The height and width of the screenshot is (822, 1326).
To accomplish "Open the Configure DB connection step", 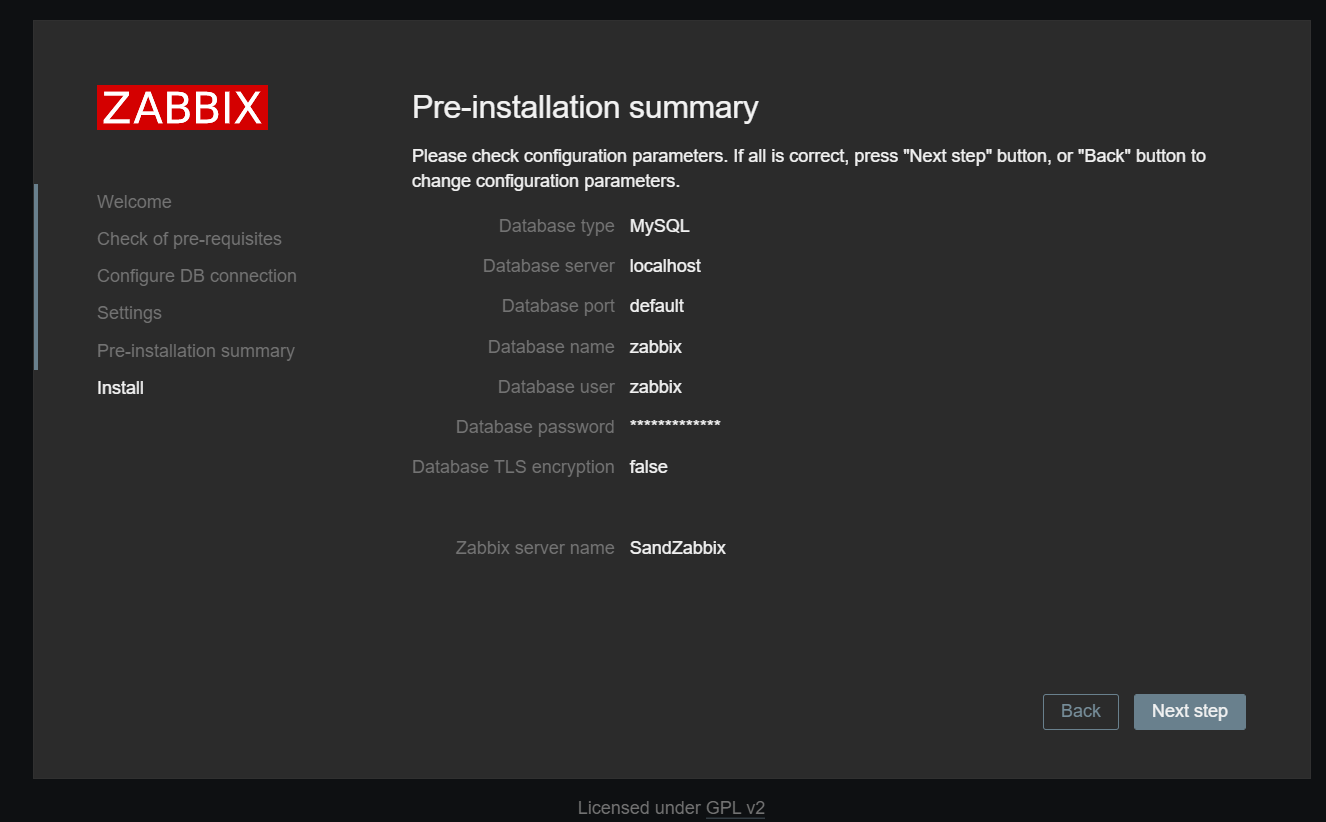I will 196,276.
